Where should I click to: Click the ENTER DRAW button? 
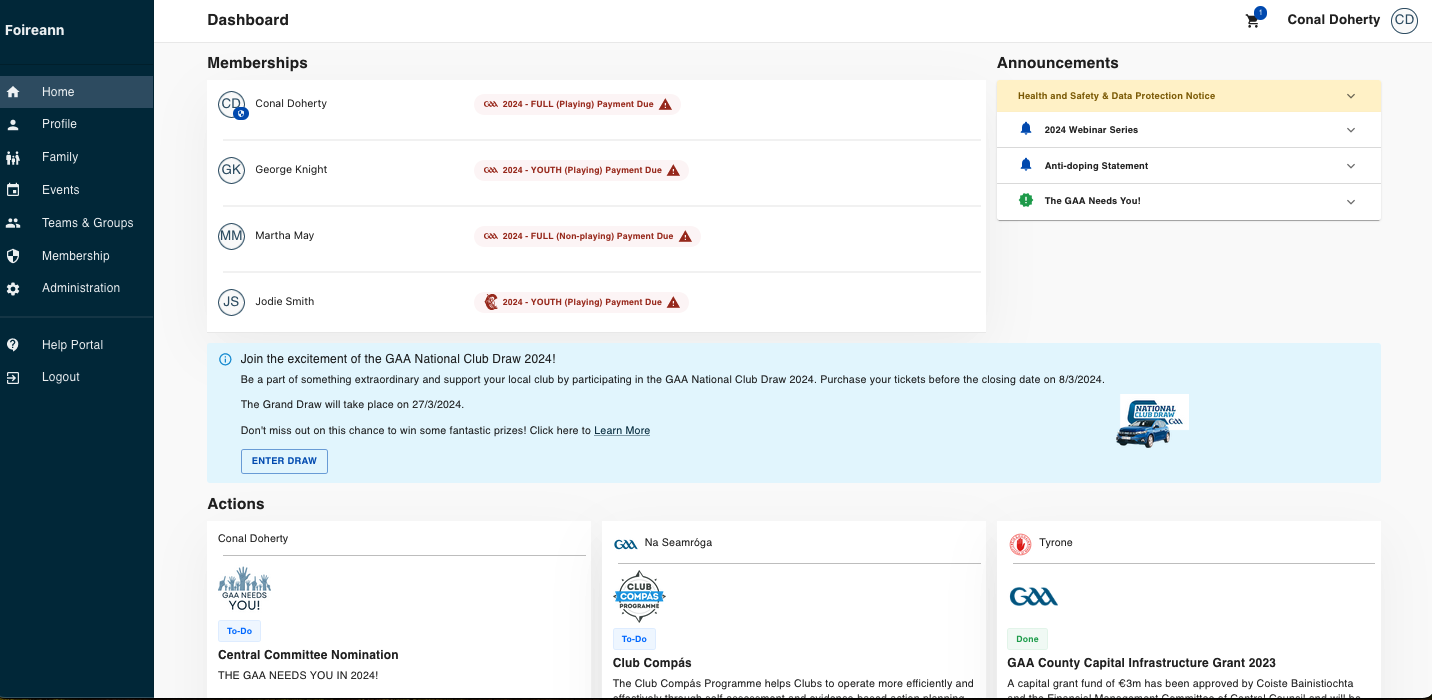[x=284, y=461]
